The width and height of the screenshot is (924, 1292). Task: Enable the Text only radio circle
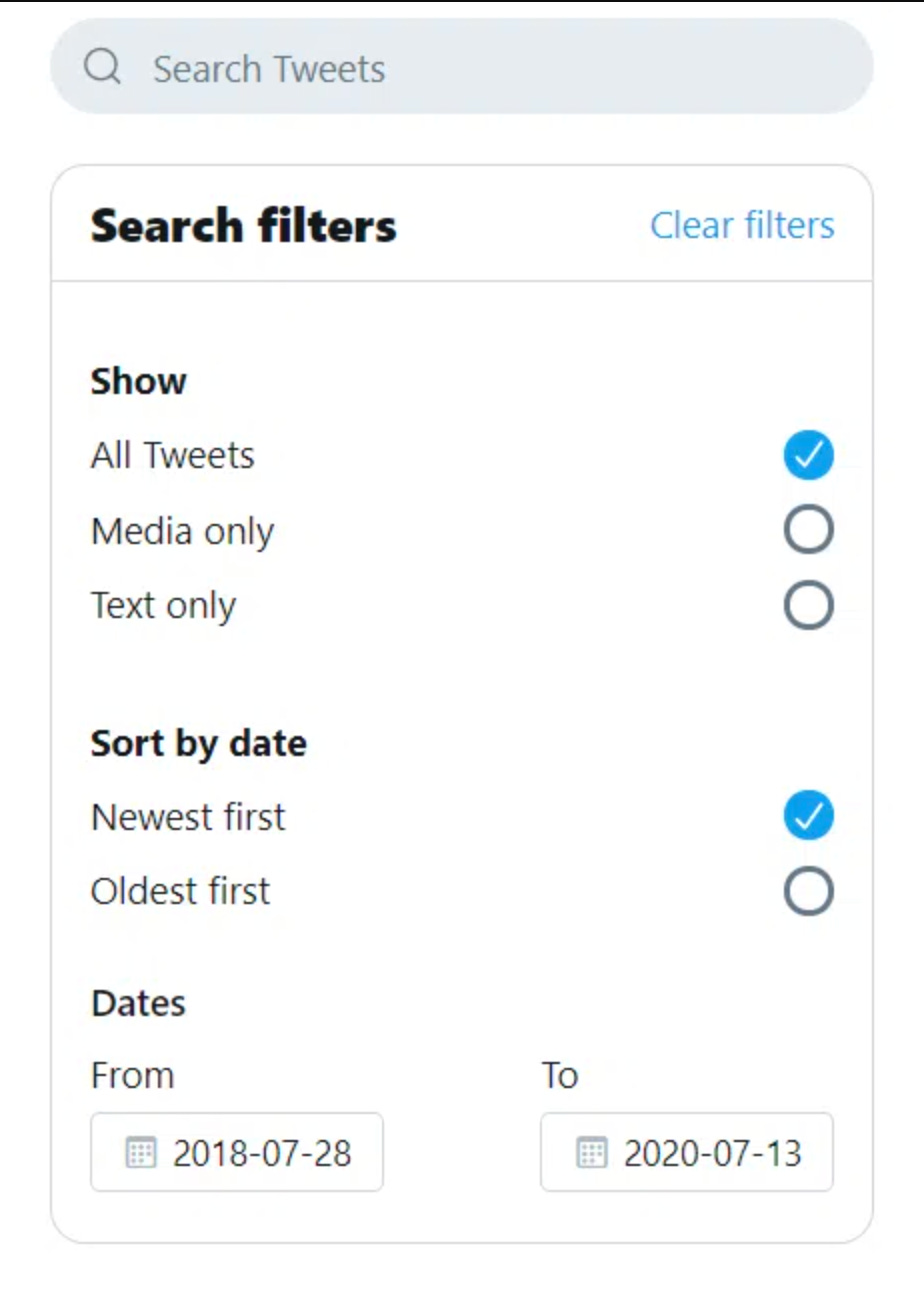coord(808,605)
